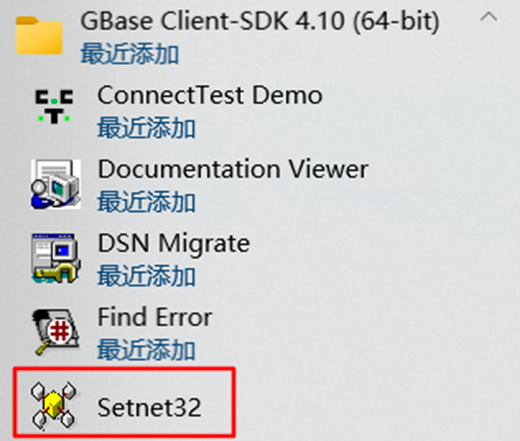Click the DSN Migrate key icon
520x441 pixels.
point(56,258)
